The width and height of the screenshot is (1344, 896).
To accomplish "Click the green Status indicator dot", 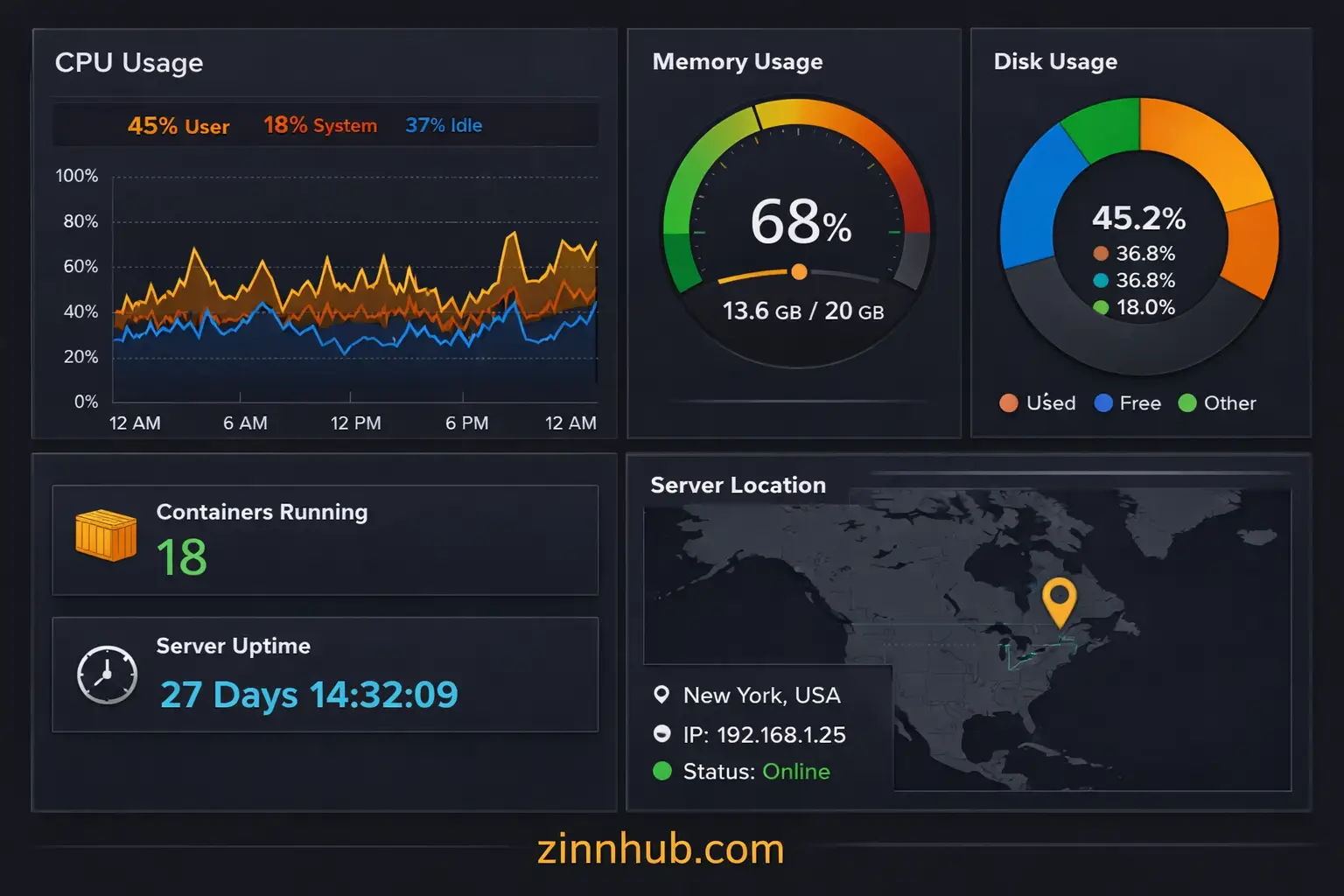I will tap(662, 771).
